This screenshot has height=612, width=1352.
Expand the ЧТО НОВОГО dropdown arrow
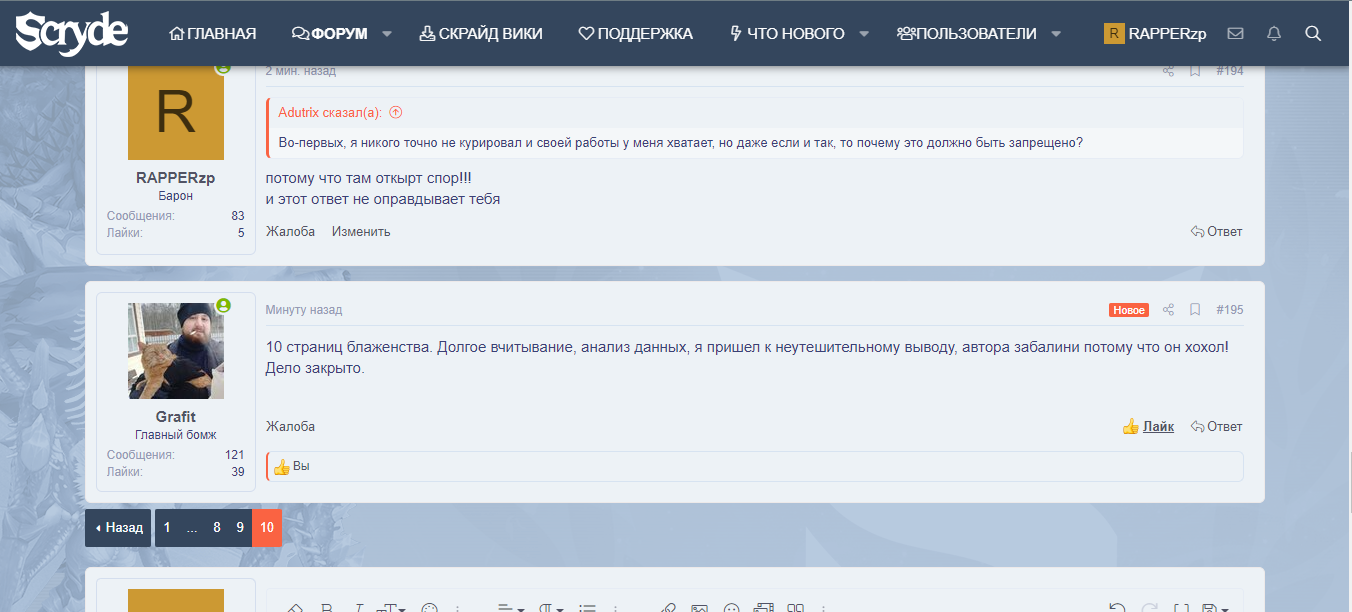(864, 33)
